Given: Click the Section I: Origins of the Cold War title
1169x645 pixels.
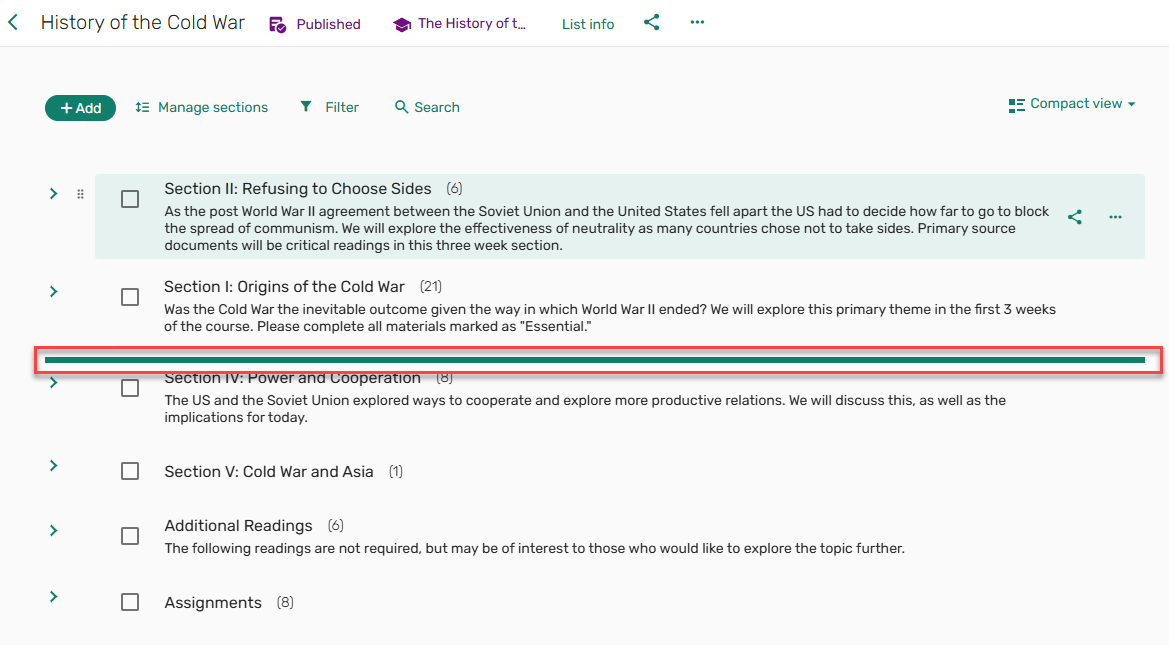Looking at the screenshot, I should [284, 287].
